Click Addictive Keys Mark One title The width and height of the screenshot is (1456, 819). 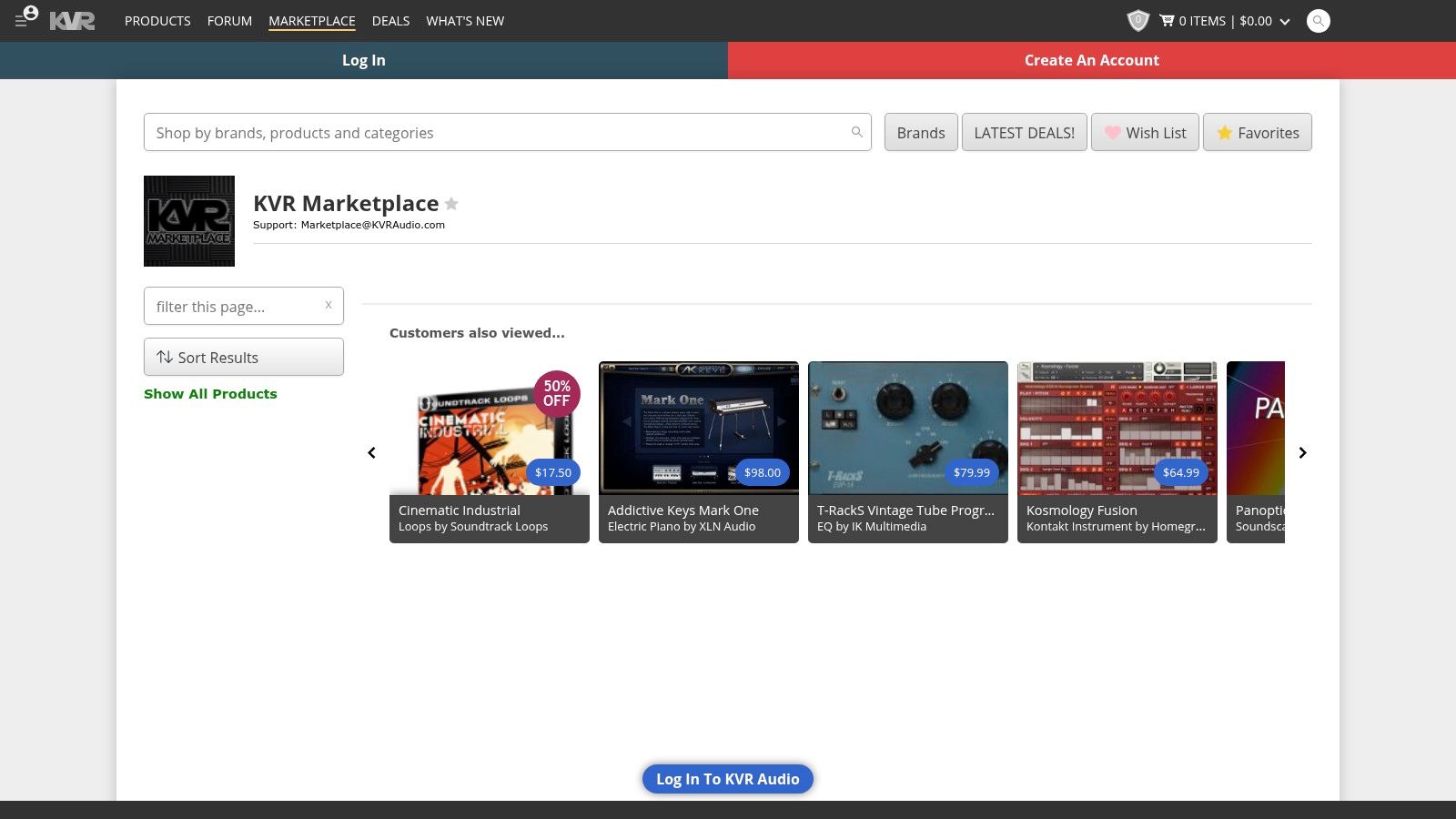click(683, 511)
